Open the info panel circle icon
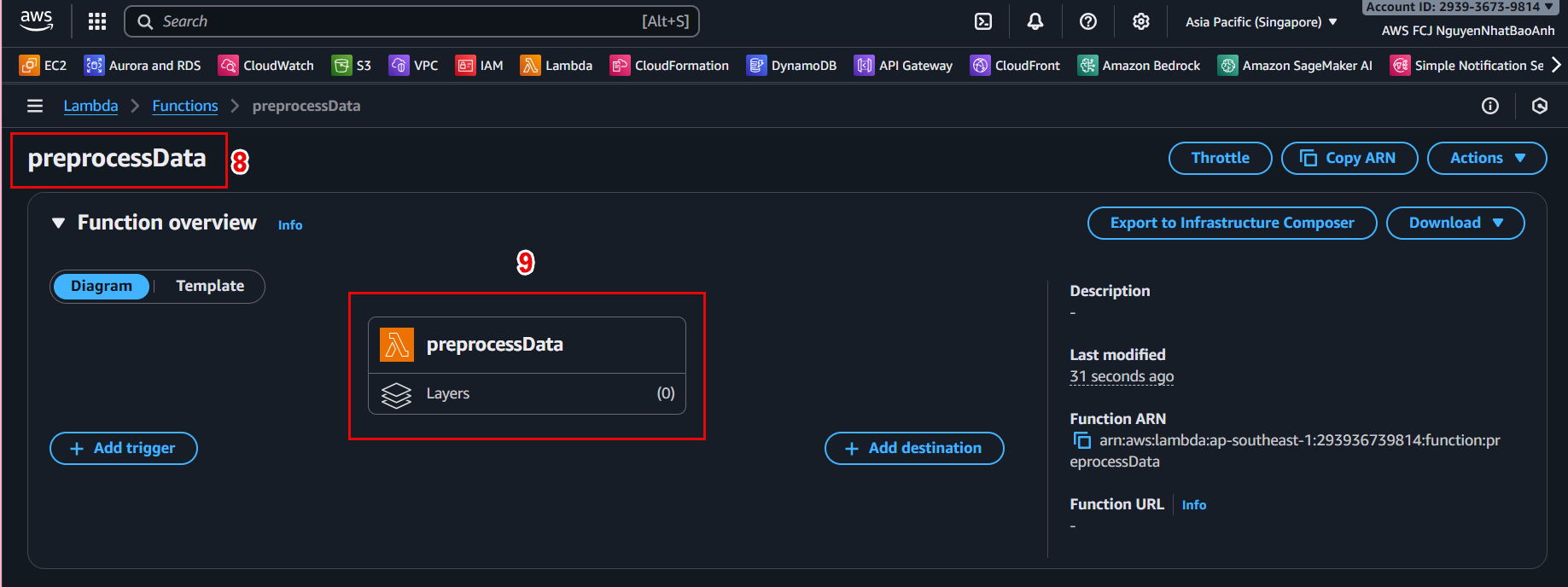 coord(1490,106)
